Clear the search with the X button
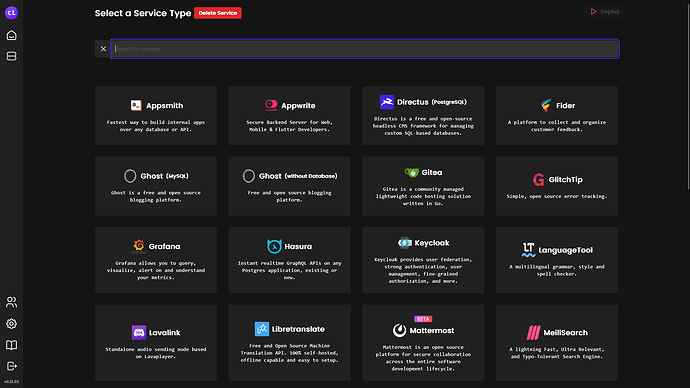Image resolution: width=690 pixels, height=388 pixels. point(103,49)
